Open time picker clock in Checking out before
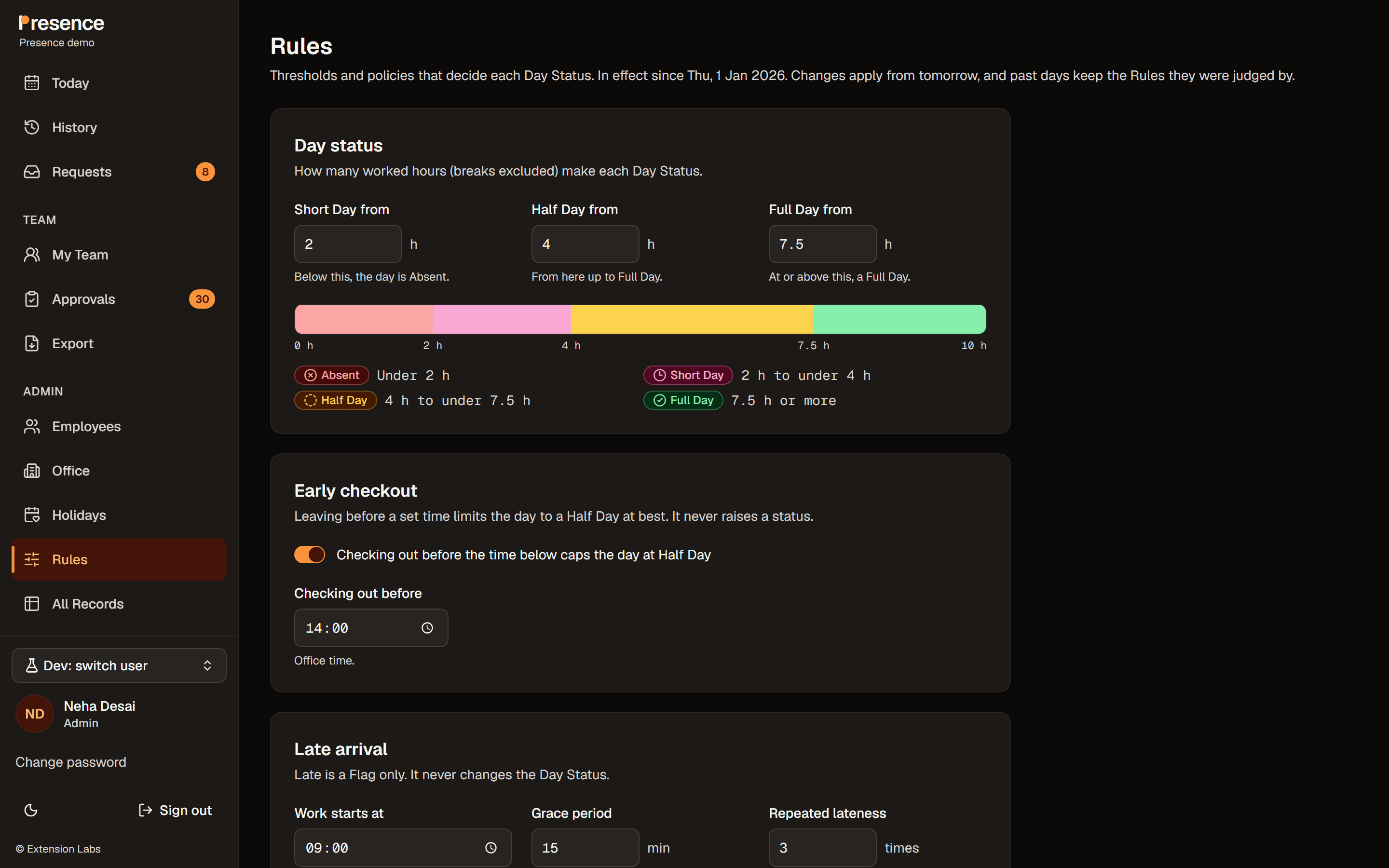Viewport: 1389px width, 868px height. [427, 628]
